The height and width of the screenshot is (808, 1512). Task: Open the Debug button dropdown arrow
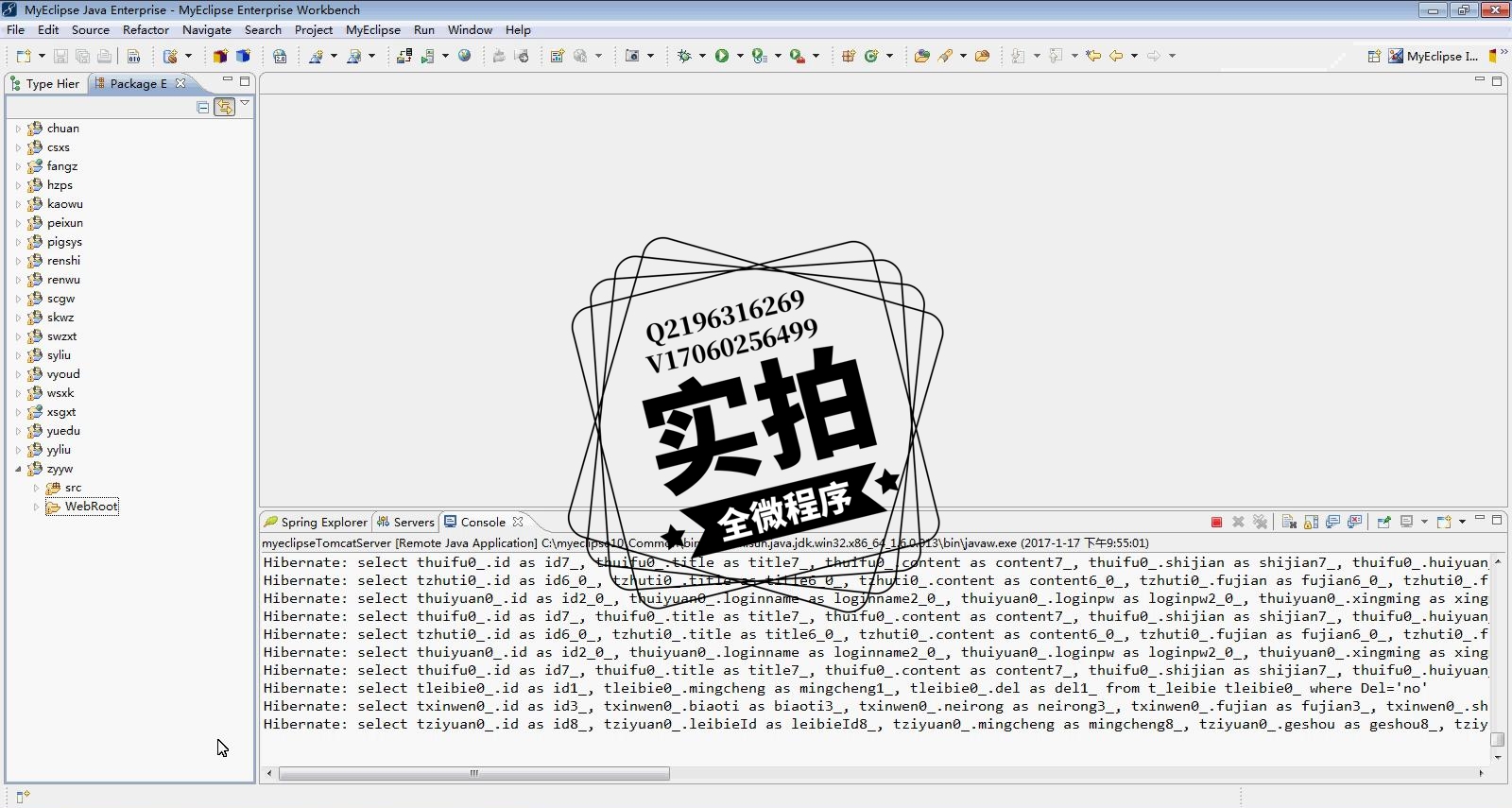point(702,56)
